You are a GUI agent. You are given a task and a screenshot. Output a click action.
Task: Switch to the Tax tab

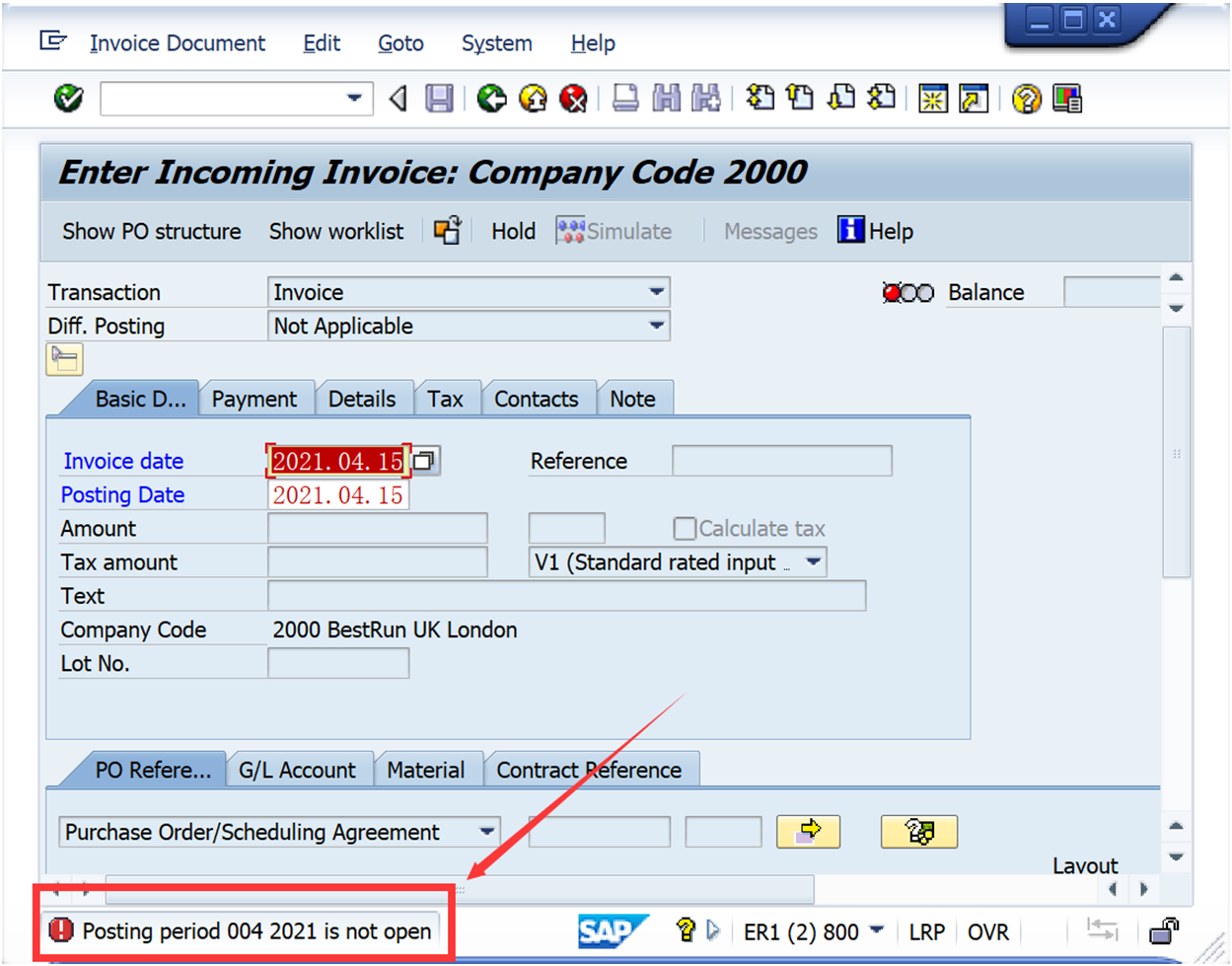pyautogui.click(x=445, y=399)
